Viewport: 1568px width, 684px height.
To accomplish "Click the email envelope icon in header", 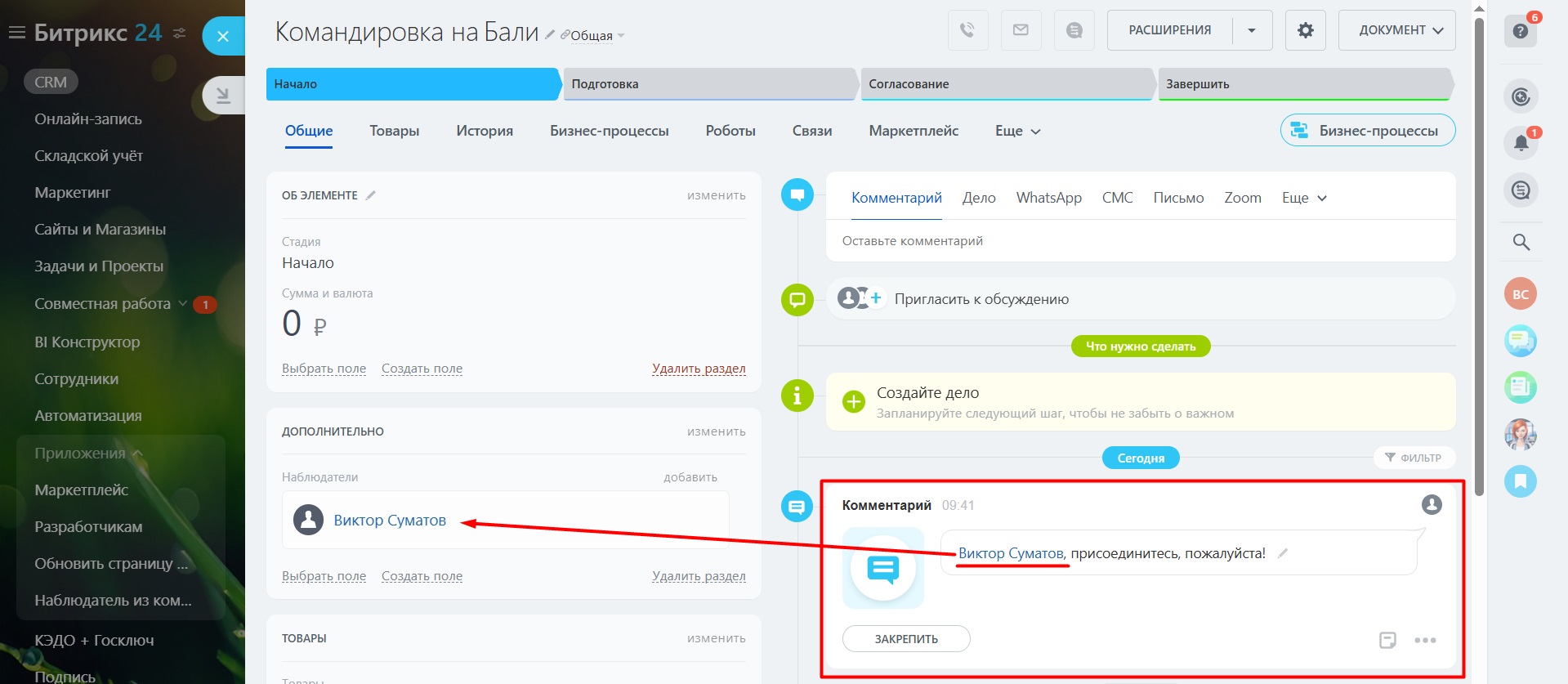I will click(1021, 30).
